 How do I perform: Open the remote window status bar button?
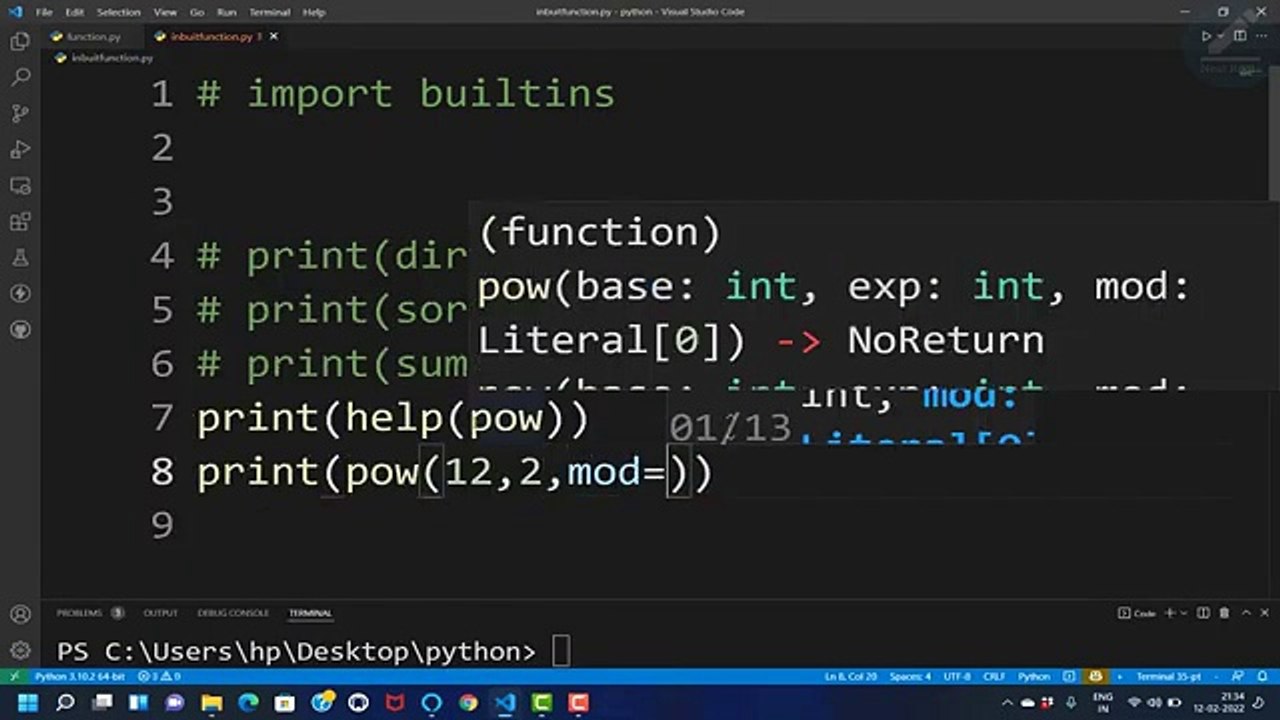(x=14, y=677)
